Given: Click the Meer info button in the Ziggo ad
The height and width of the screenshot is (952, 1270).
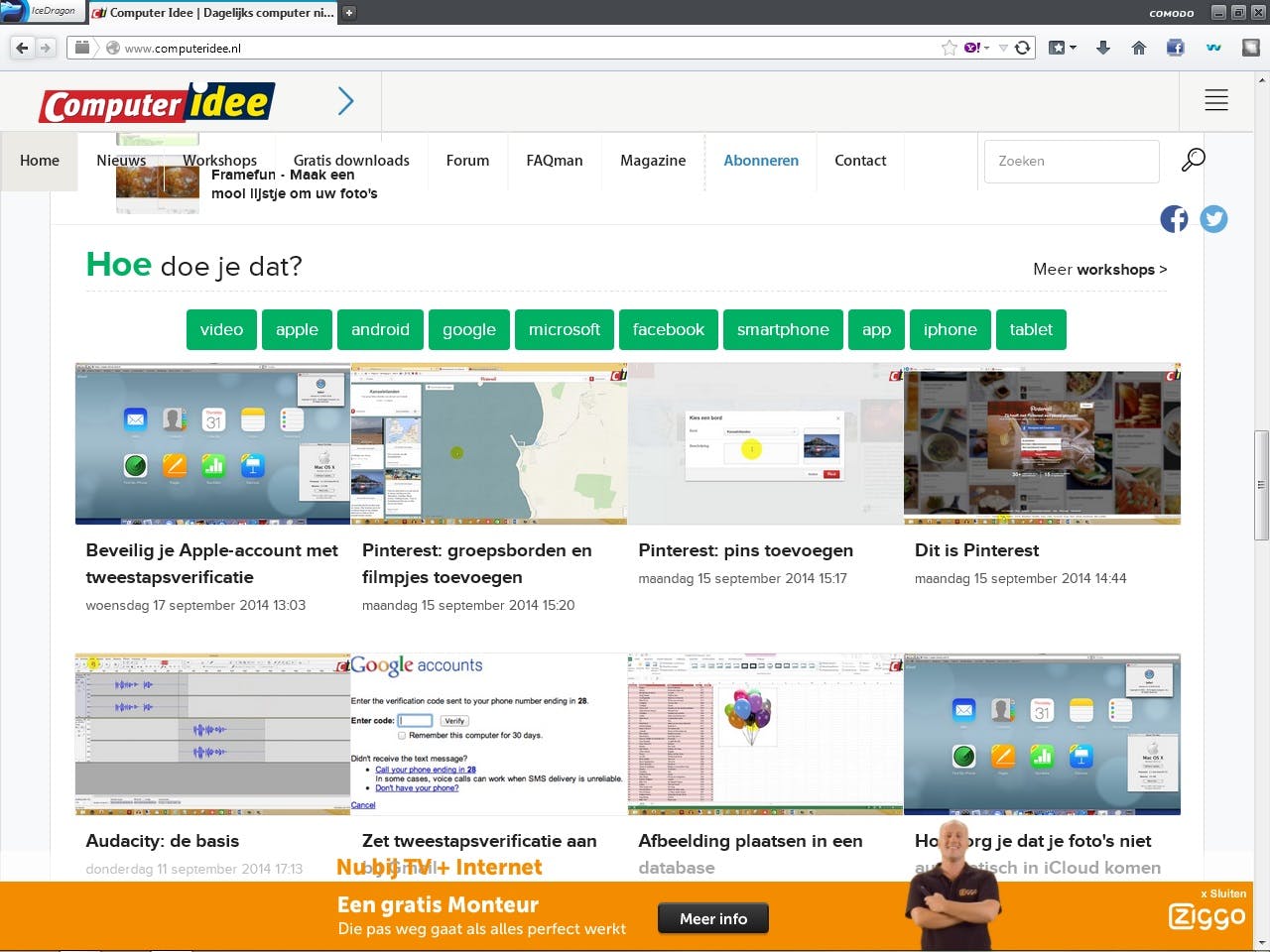Looking at the screenshot, I should coord(712,917).
